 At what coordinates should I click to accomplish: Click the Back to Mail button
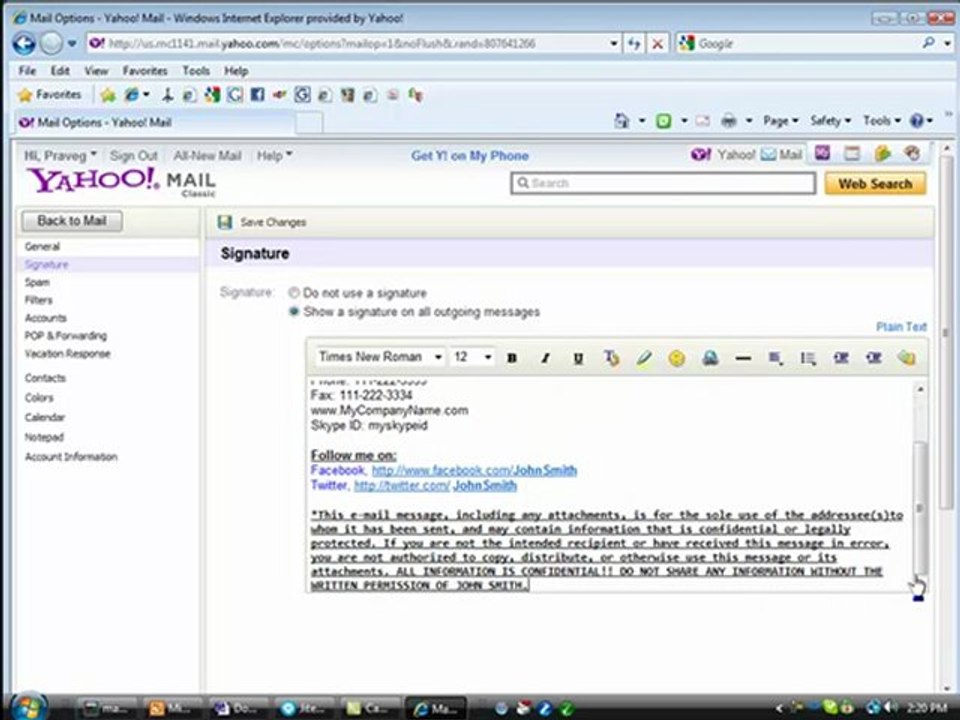(72, 221)
